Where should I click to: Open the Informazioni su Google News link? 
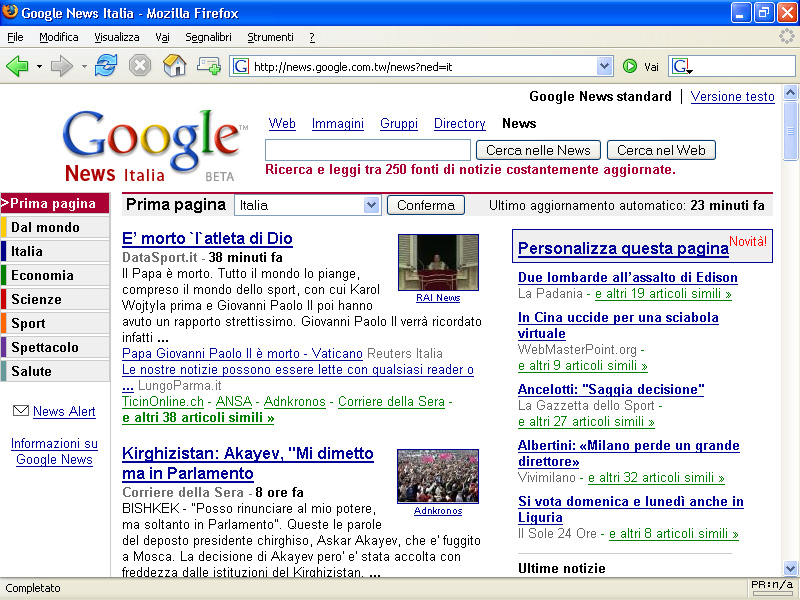(x=54, y=451)
